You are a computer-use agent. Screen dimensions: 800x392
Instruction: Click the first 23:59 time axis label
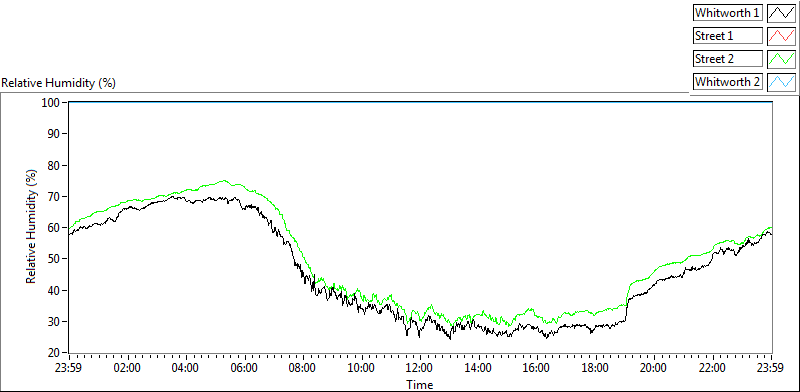coord(69,368)
